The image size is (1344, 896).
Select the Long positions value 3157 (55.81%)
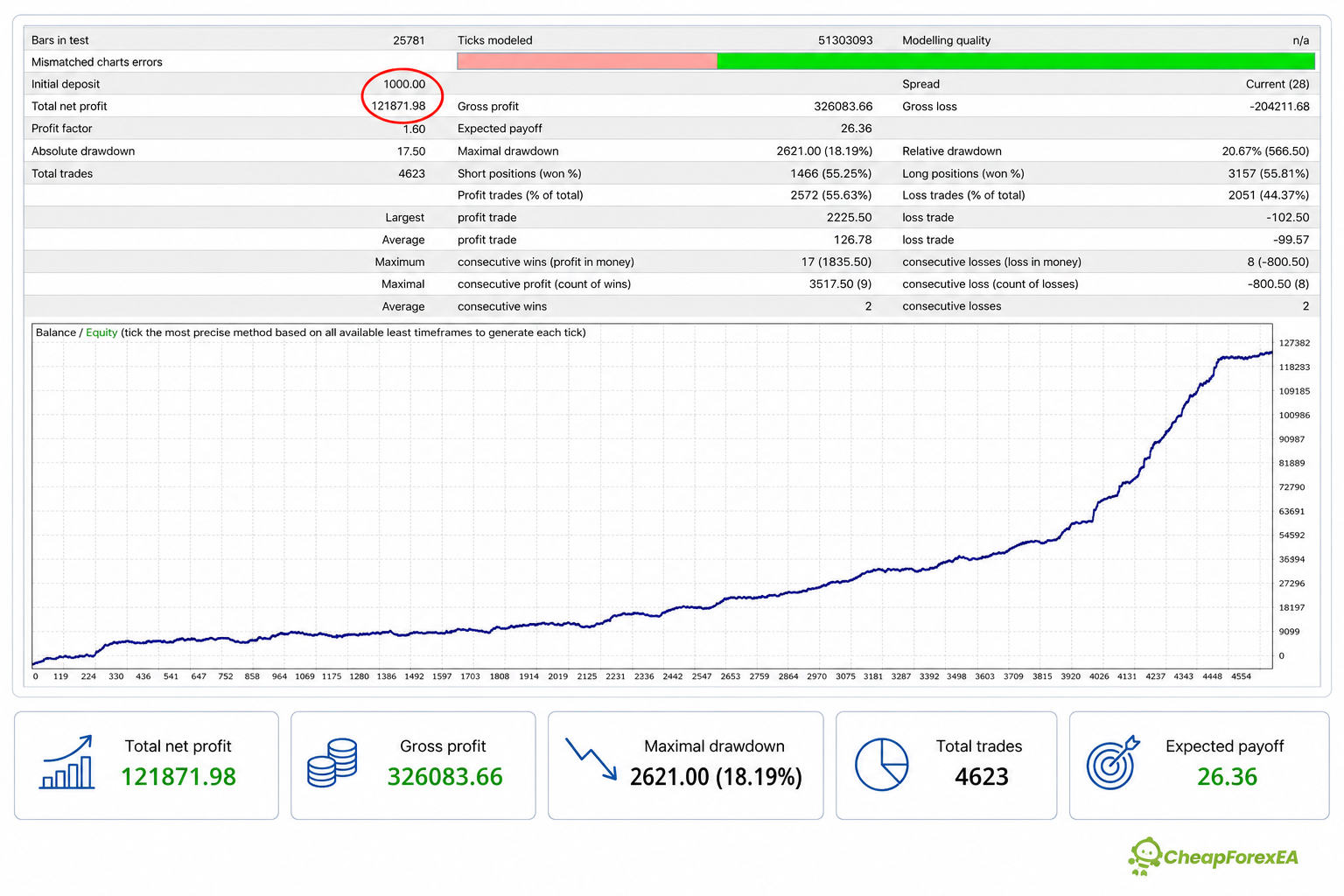pyautogui.click(x=1269, y=173)
